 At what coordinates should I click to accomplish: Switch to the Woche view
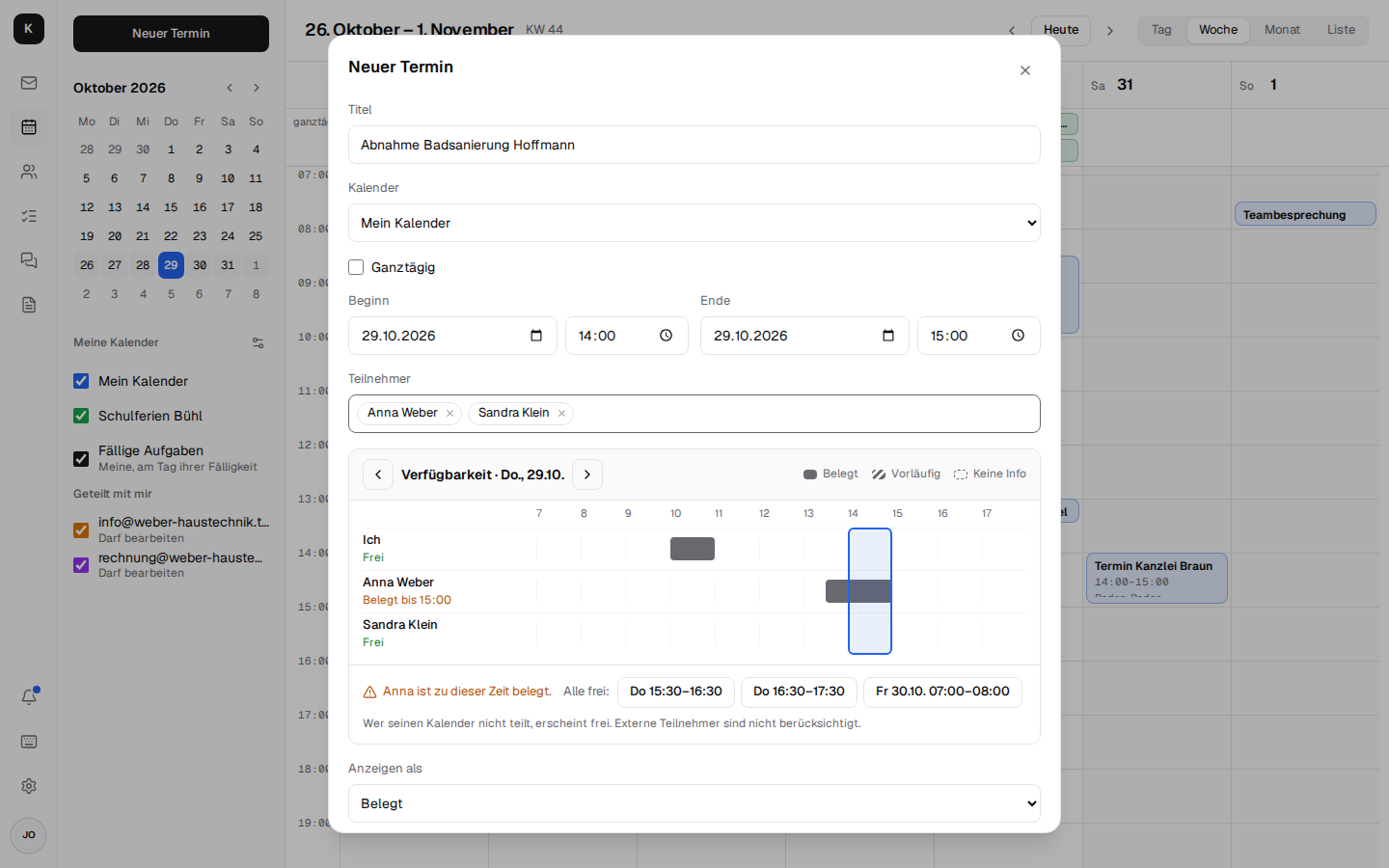coord(1218,30)
